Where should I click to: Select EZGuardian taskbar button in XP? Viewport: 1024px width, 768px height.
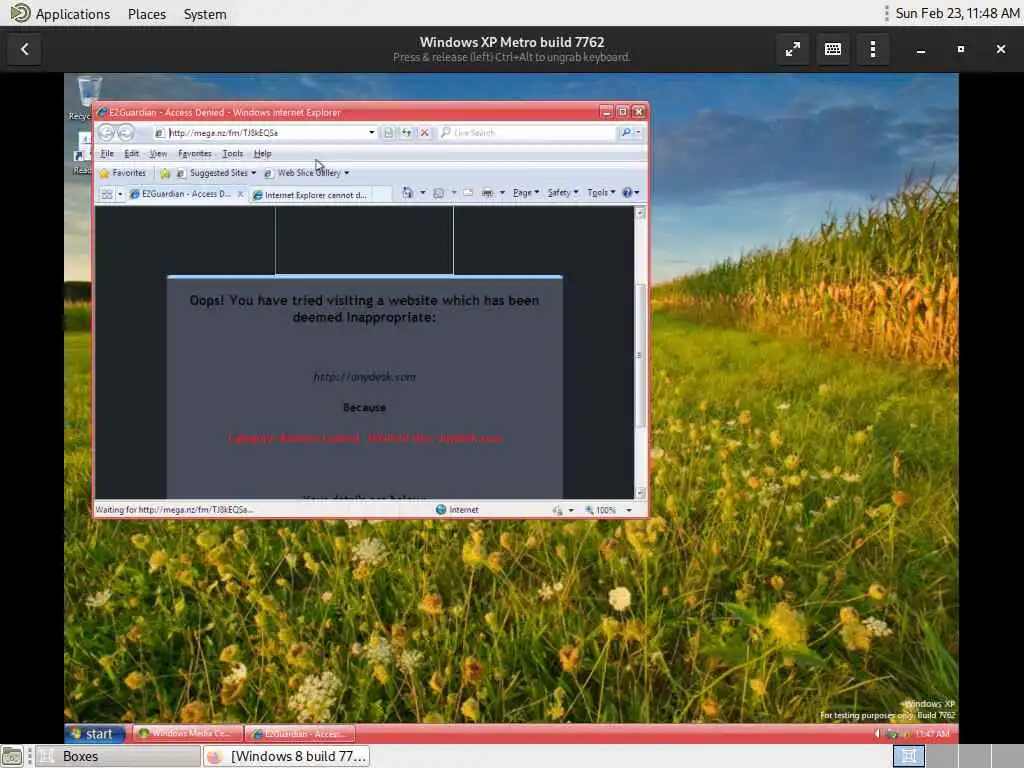pos(300,734)
